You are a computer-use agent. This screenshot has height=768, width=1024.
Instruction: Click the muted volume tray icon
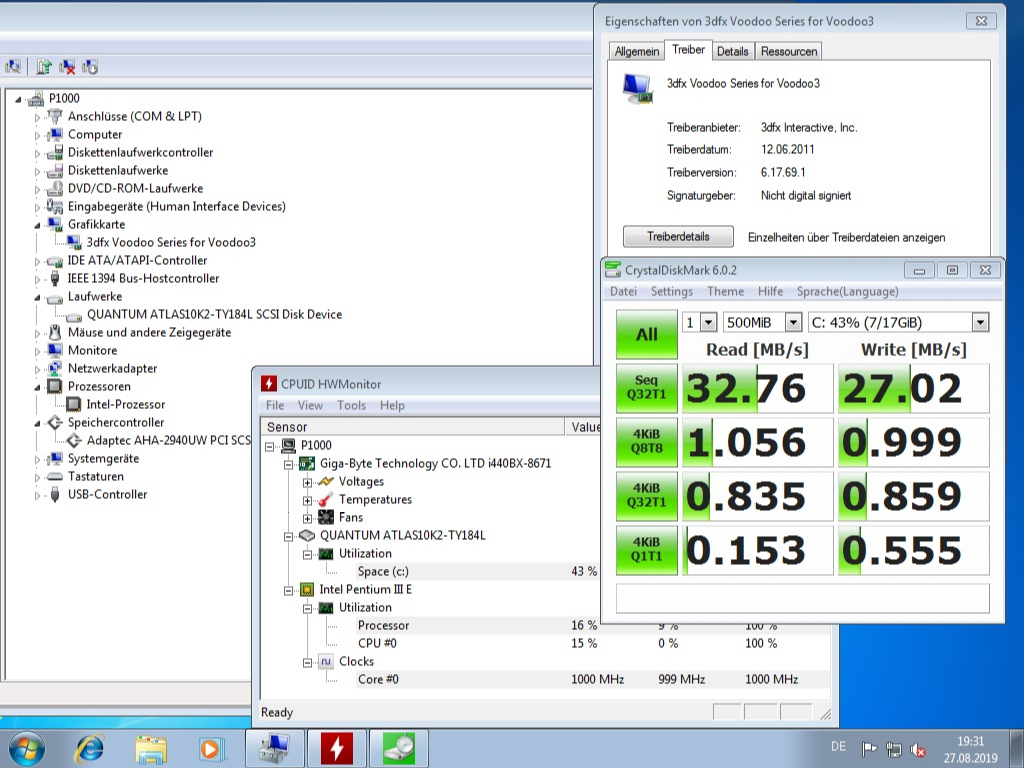918,749
